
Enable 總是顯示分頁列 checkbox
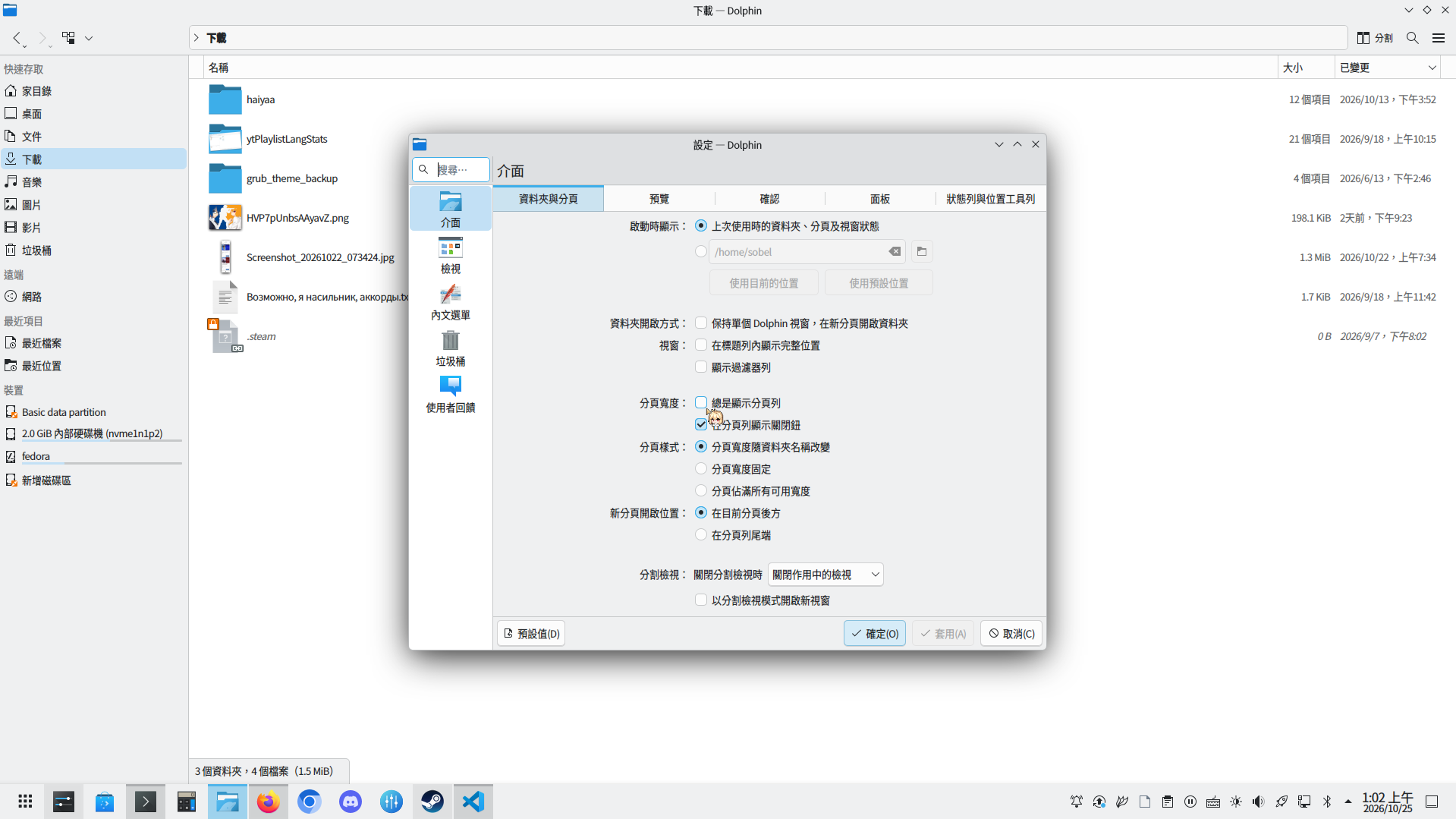coord(701,403)
